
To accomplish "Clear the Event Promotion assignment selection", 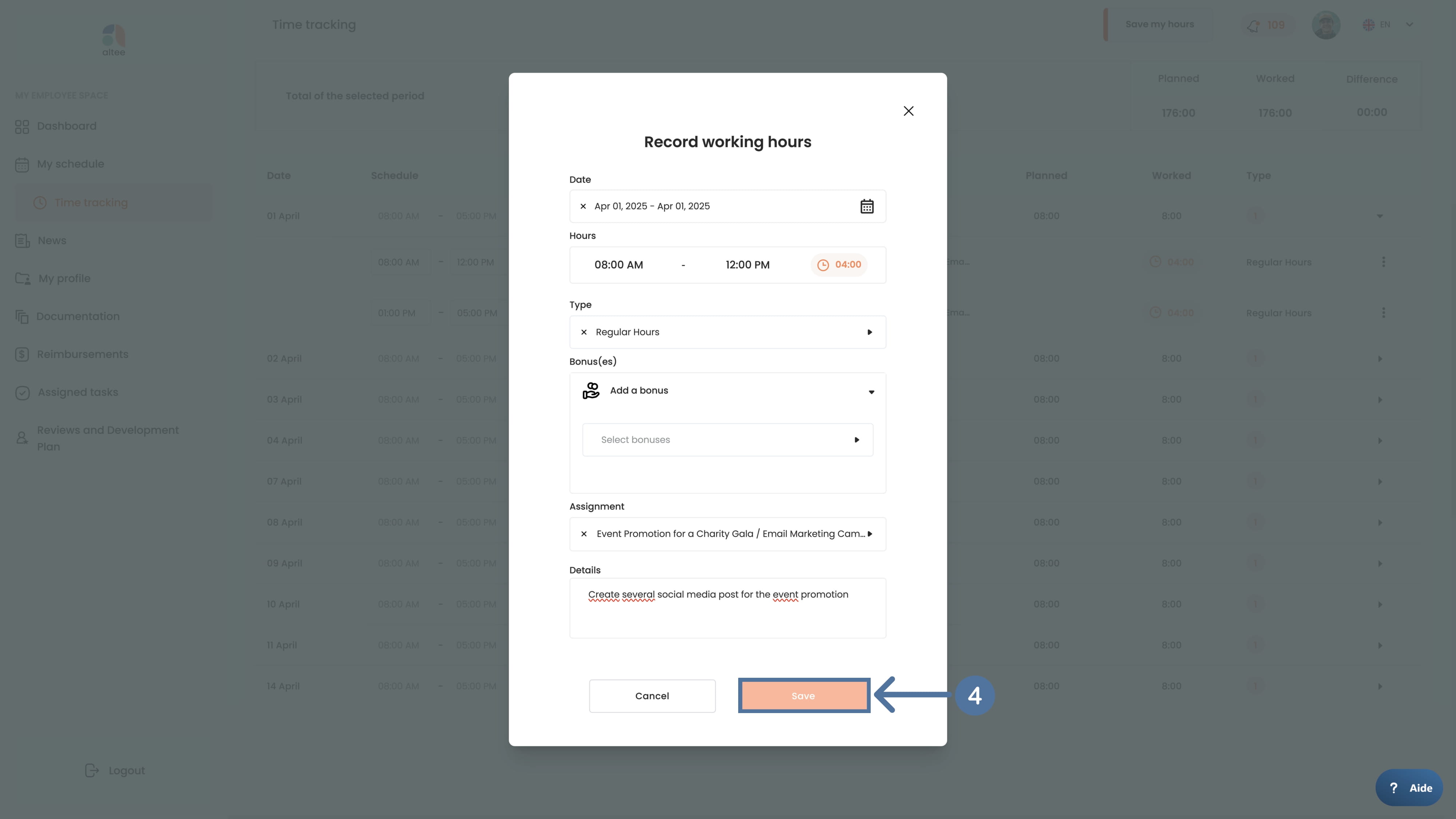I will point(584,534).
